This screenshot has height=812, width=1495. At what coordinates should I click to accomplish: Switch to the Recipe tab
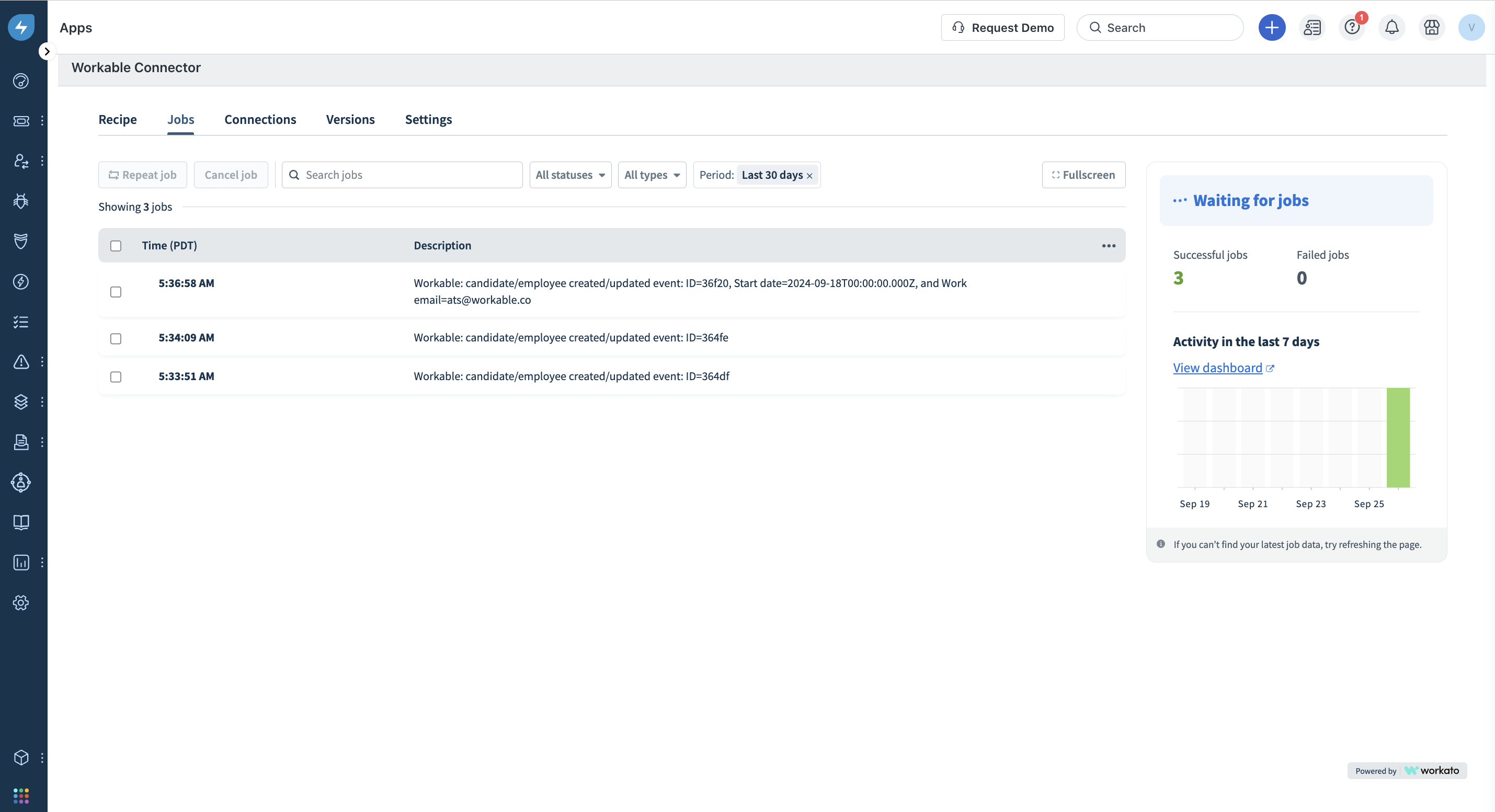coord(117,120)
